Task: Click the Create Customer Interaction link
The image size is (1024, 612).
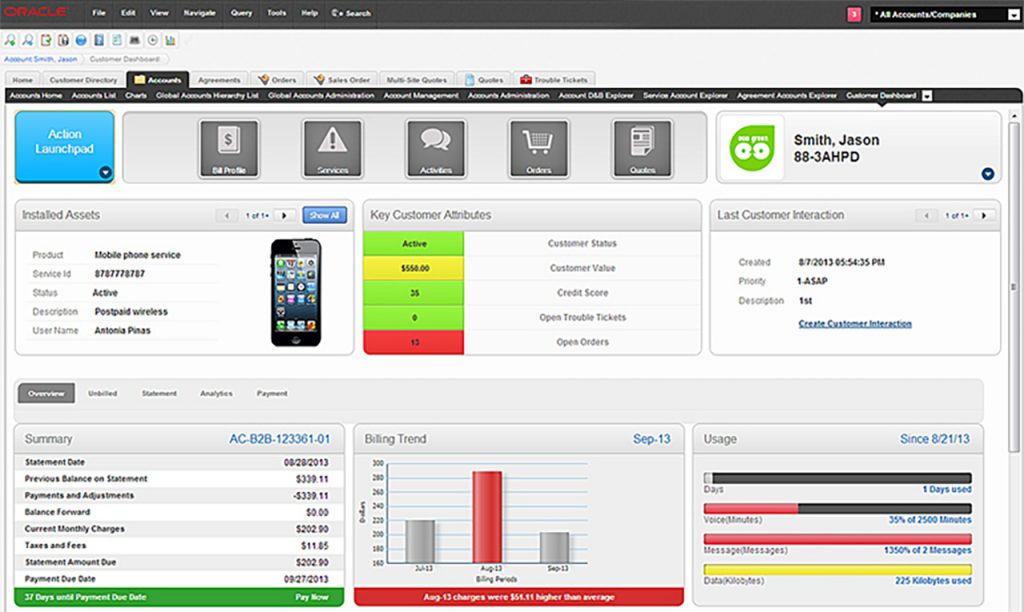Action: click(854, 324)
